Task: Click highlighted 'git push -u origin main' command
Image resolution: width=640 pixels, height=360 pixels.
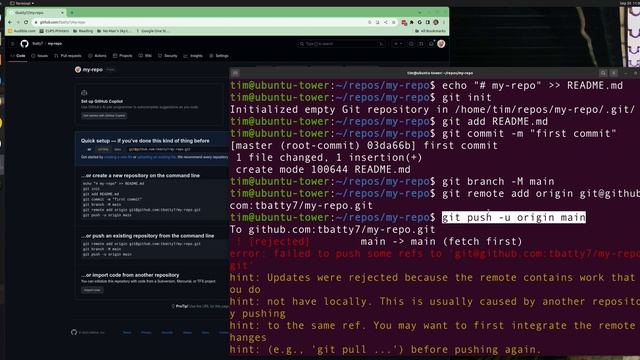Action: [514, 218]
